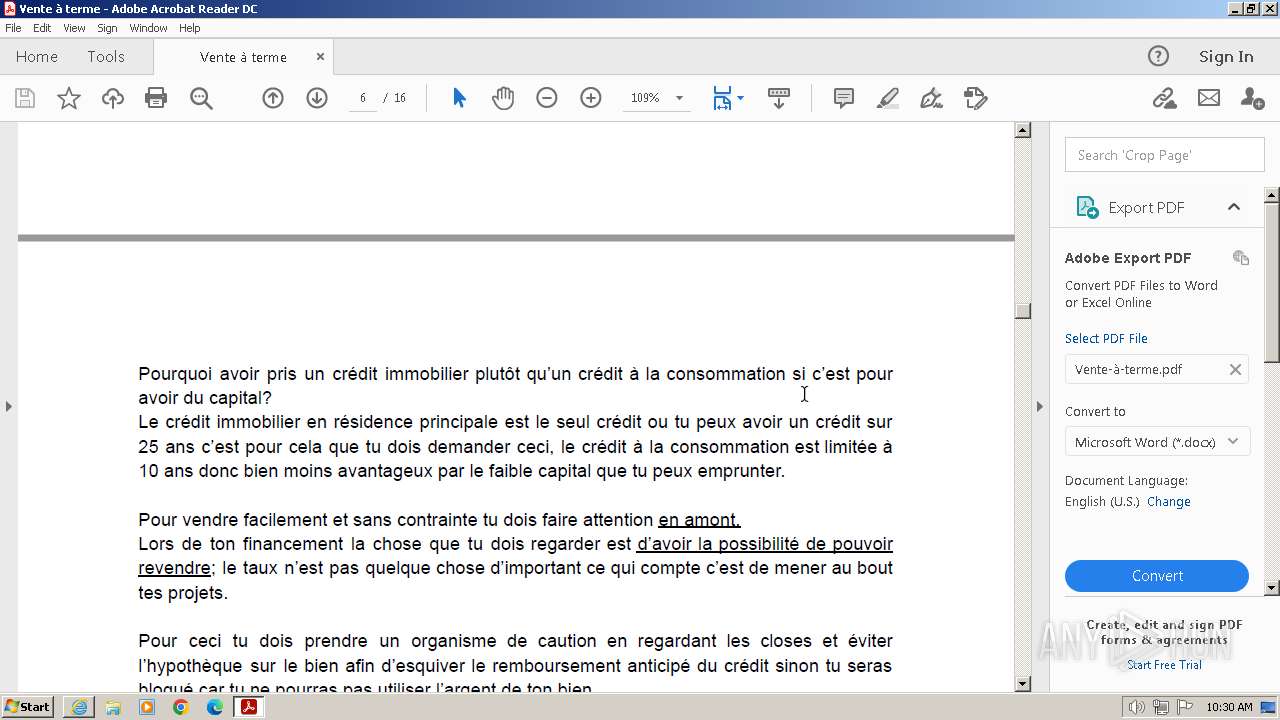
Task: Click document scrollbar down arrow
Action: [1022, 684]
